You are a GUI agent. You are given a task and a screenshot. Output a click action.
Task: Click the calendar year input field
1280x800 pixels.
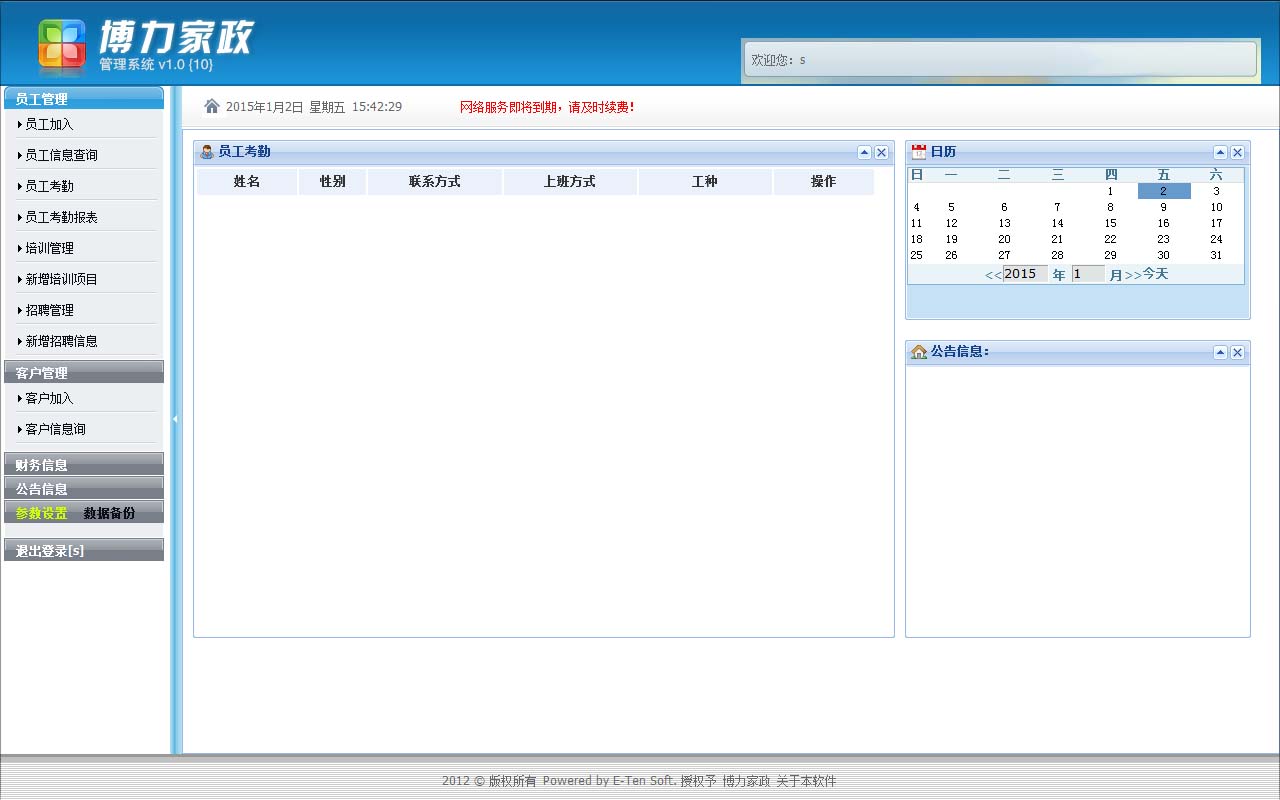coord(1024,274)
